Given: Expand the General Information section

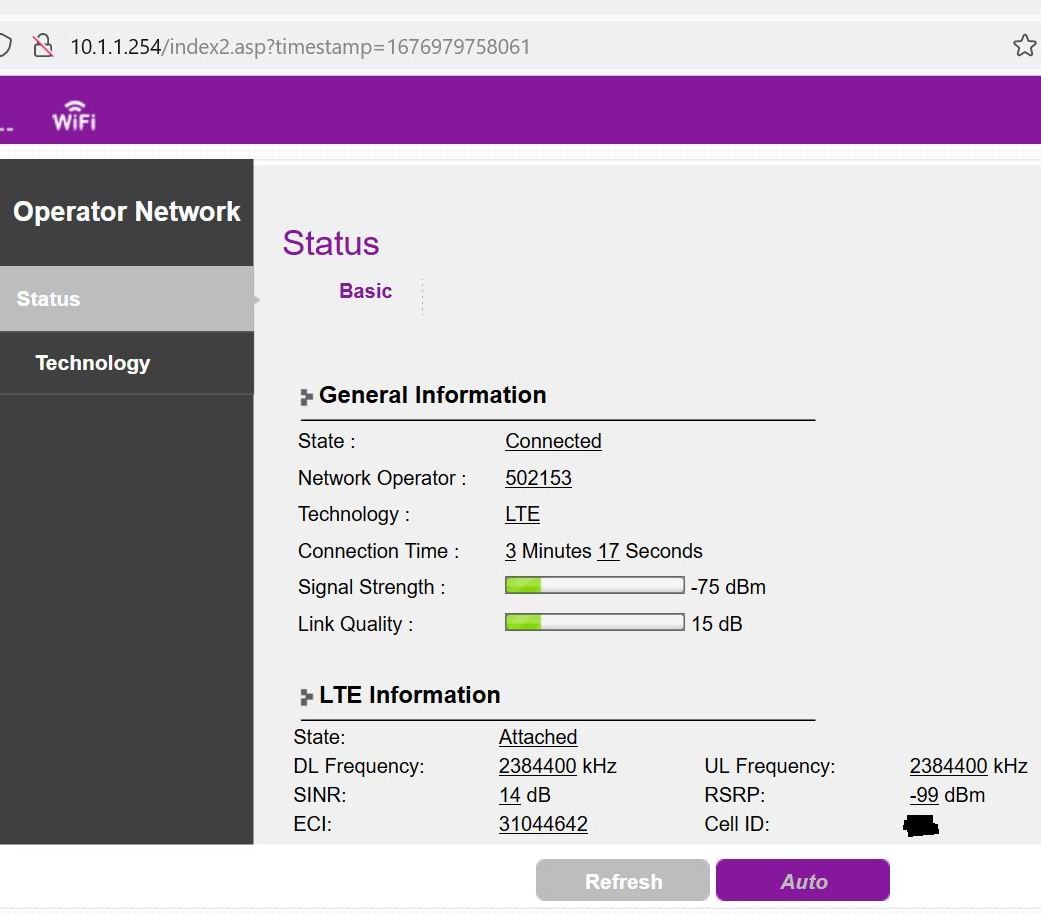Looking at the screenshot, I should [432, 395].
